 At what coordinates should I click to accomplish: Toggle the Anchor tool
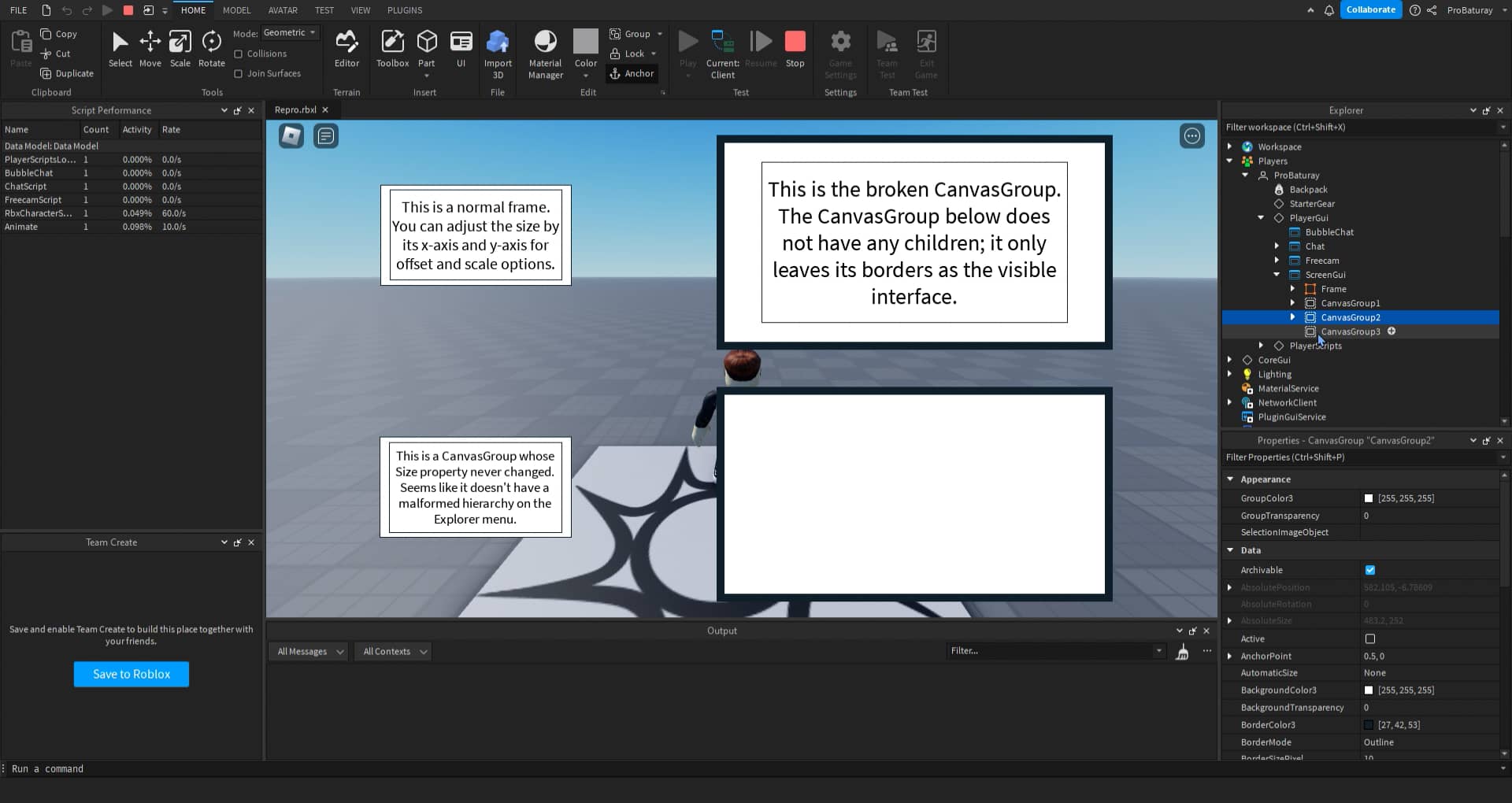point(632,73)
